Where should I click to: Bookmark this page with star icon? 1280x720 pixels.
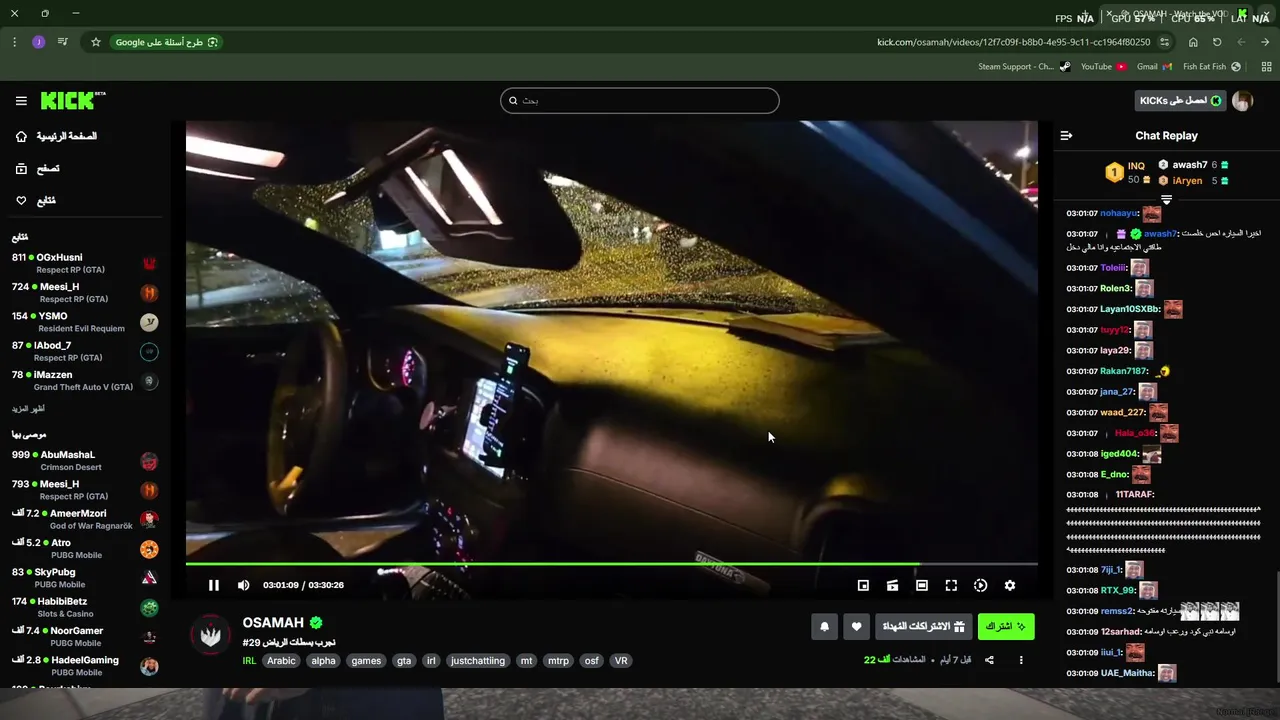click(96, 42)
